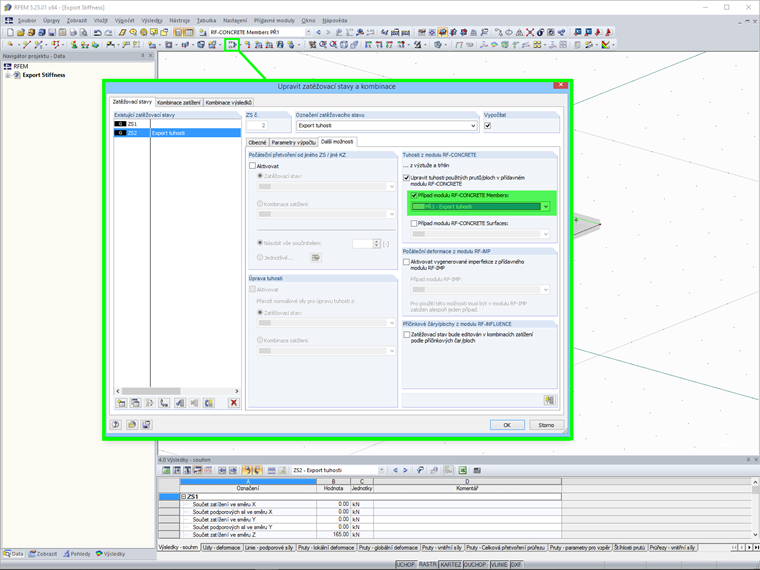
Task: Select Násobit vše součinitelem radio button
Action: [260, 243]
